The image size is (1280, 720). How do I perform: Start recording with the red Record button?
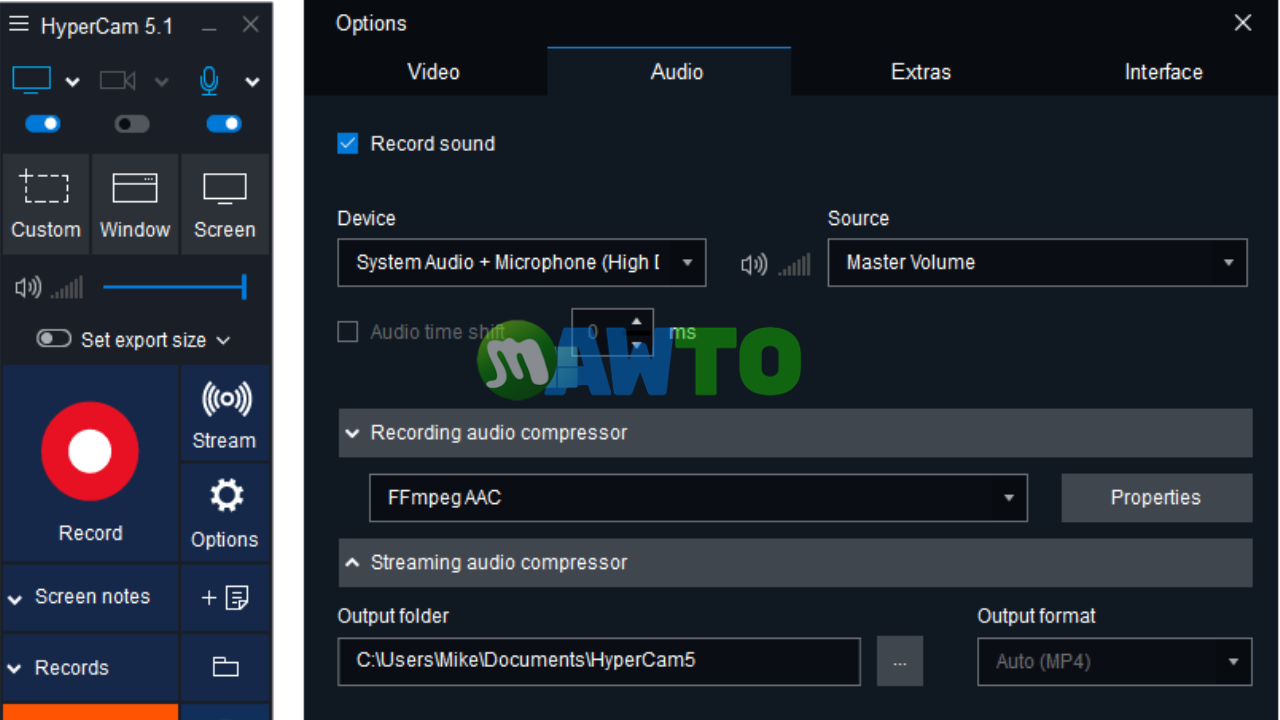pyautogui.click(x=90, y=451)
